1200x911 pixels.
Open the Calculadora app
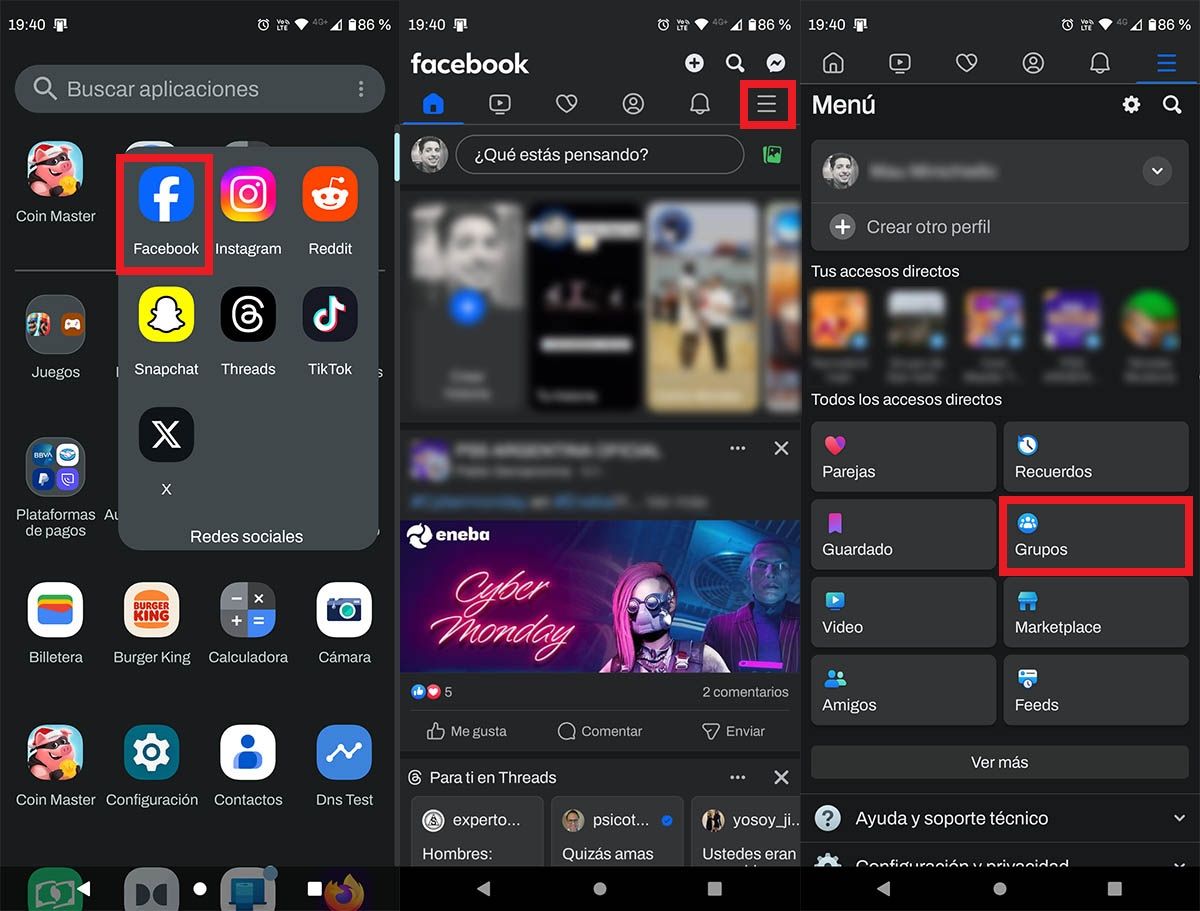(248, 610)
